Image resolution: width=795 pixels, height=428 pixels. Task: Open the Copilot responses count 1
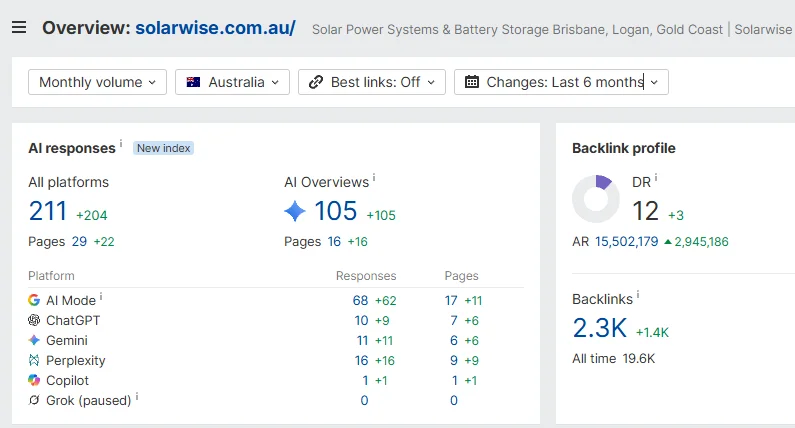click(365, 380)
